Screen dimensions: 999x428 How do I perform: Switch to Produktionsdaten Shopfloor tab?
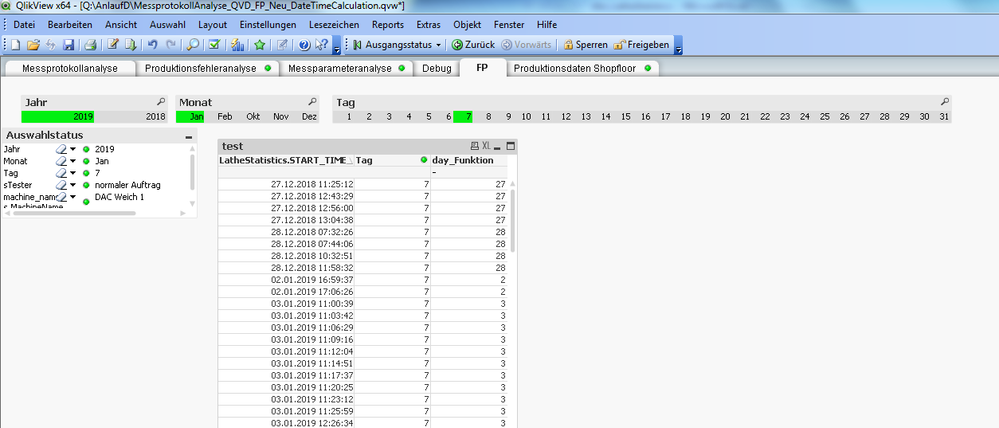coord(582,68)
